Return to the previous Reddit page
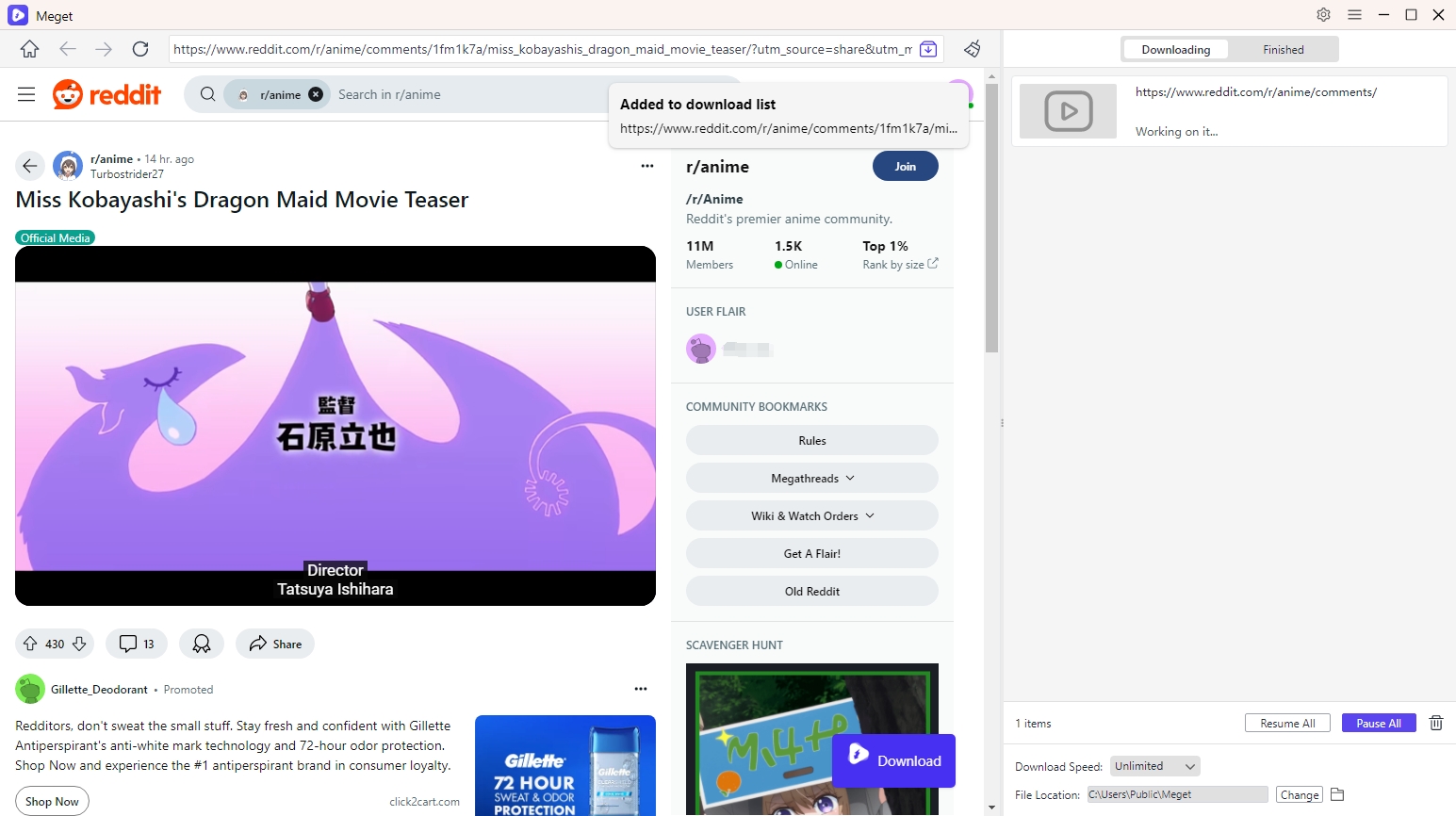Image resolution: width=1456 pixels, height=816 pixels. point(30,166)
